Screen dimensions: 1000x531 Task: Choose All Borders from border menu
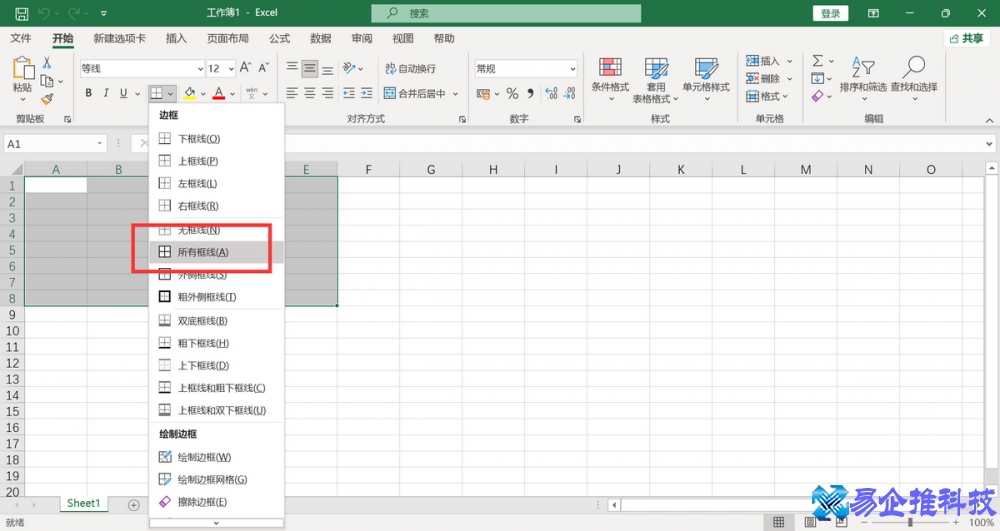coord(203,252)
